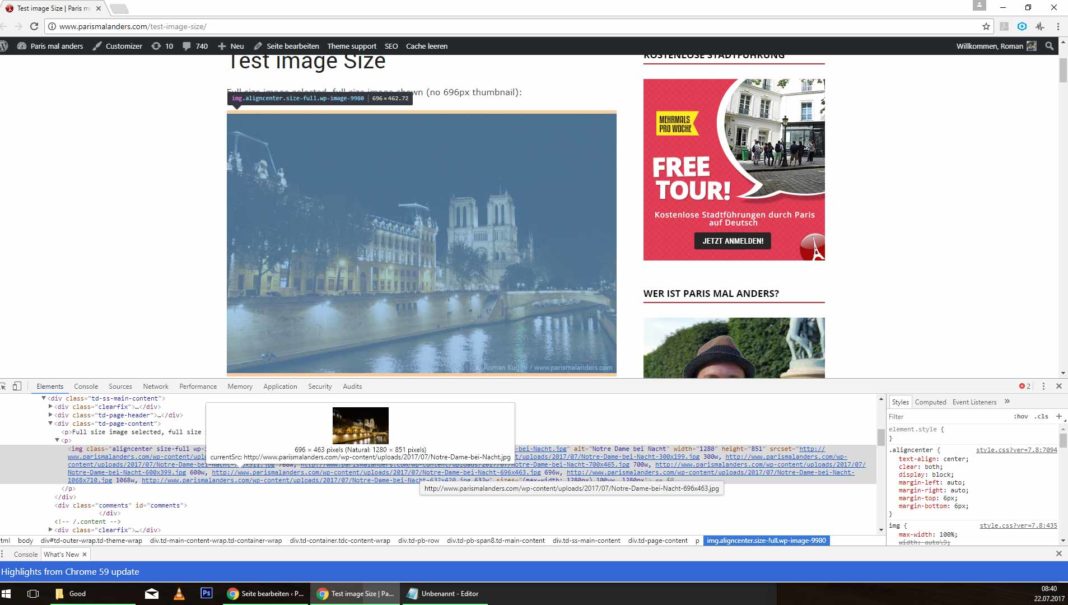Click Seite bearbeiten in the admin bar
The width and height of the screenshot is (1068, 605).
pyautogui.click(x=286, y=46)
